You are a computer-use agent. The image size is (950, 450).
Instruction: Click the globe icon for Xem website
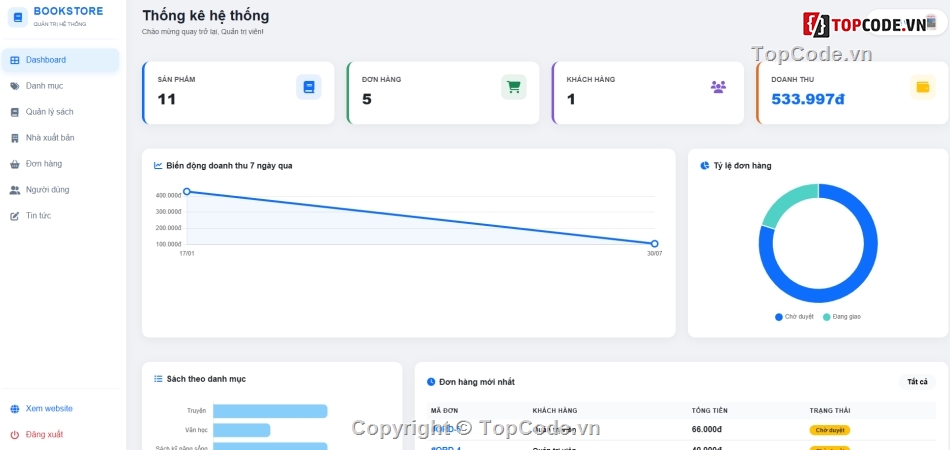[x=15, y=409]
